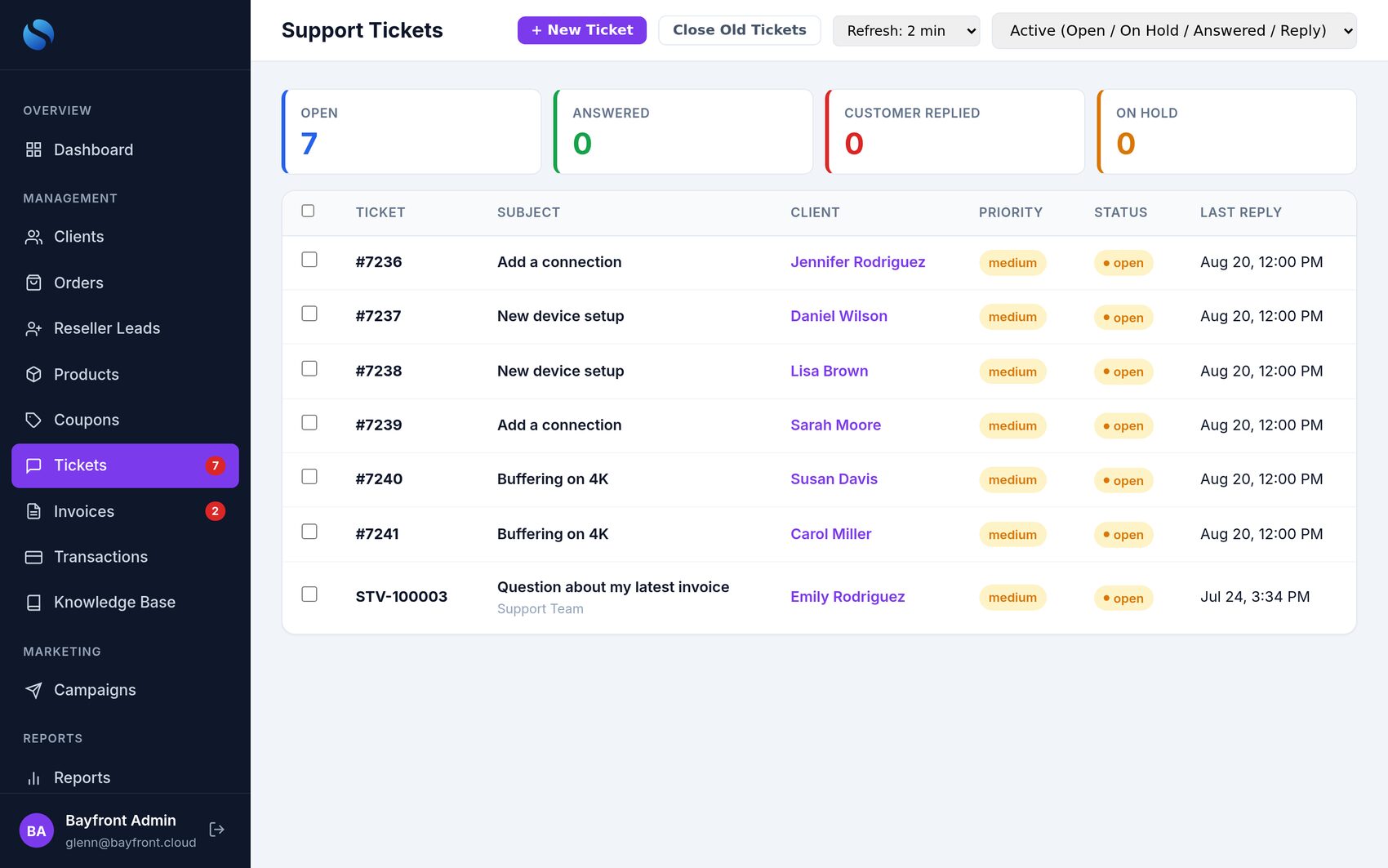Open client Susan Davis's profile link
The height and width of the screenshot is (868, 1388).
click(834, 479)
